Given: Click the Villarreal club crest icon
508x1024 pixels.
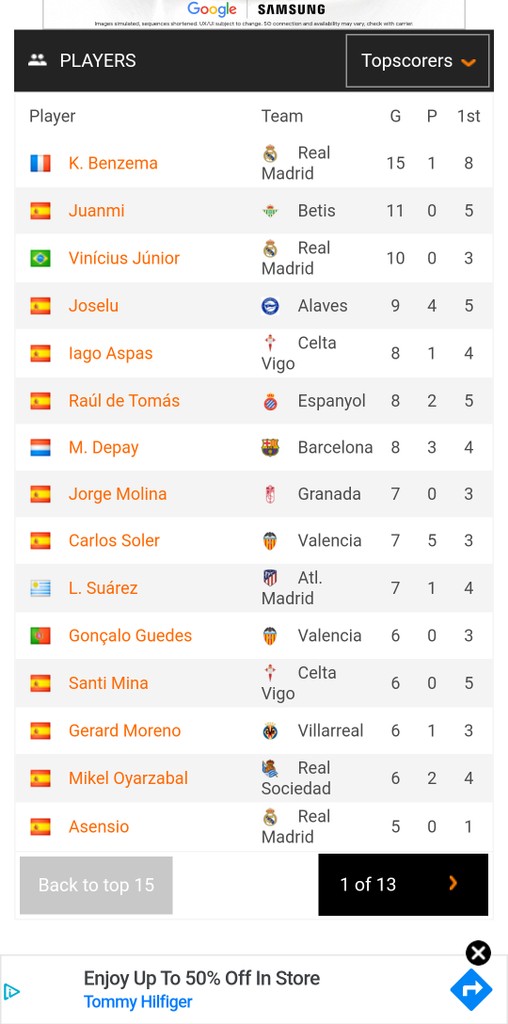Looking at the screenshot, I should pos(270,731).
